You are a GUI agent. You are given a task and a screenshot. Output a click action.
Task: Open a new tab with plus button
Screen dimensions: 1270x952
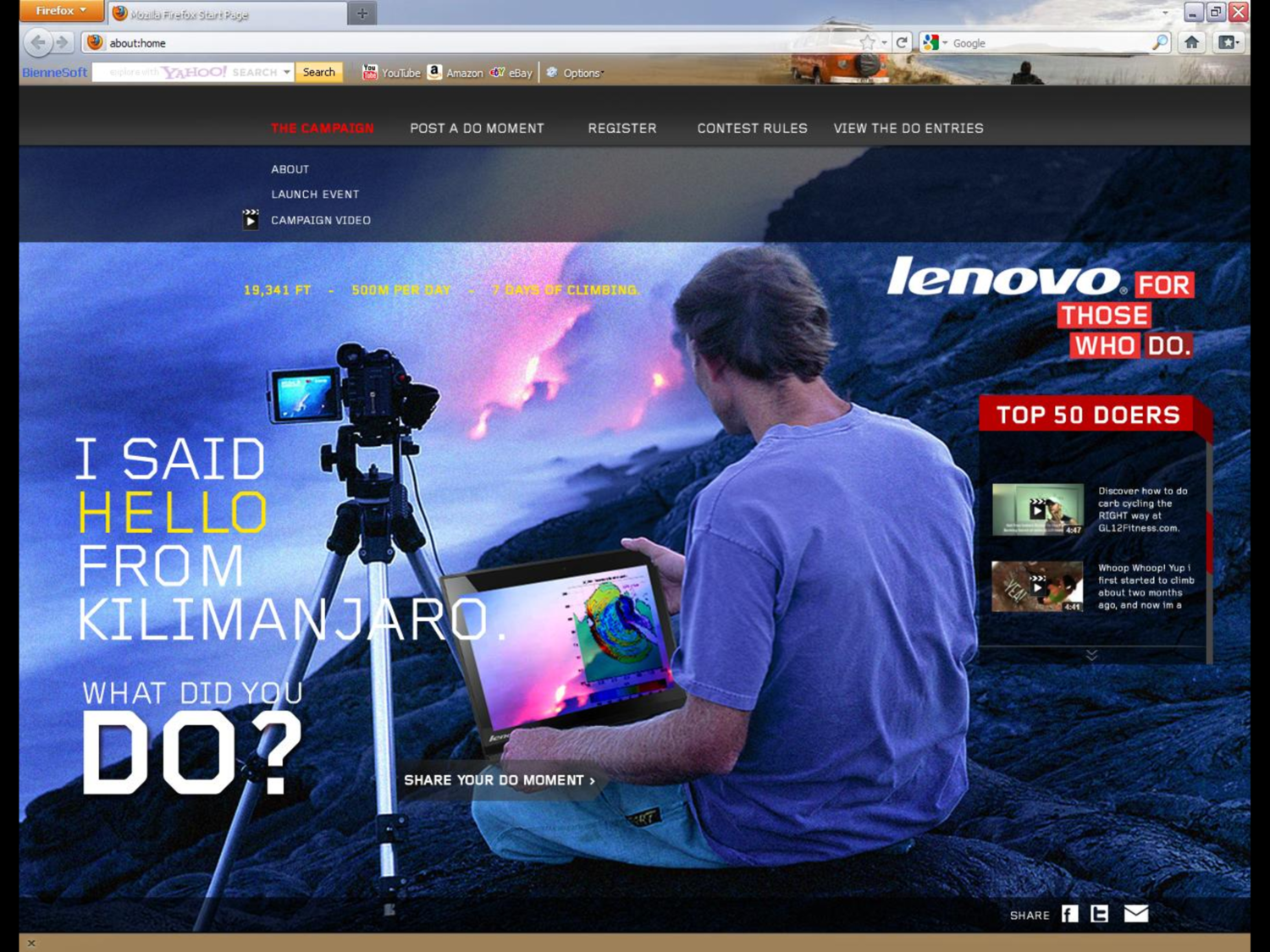coord(362,14)
